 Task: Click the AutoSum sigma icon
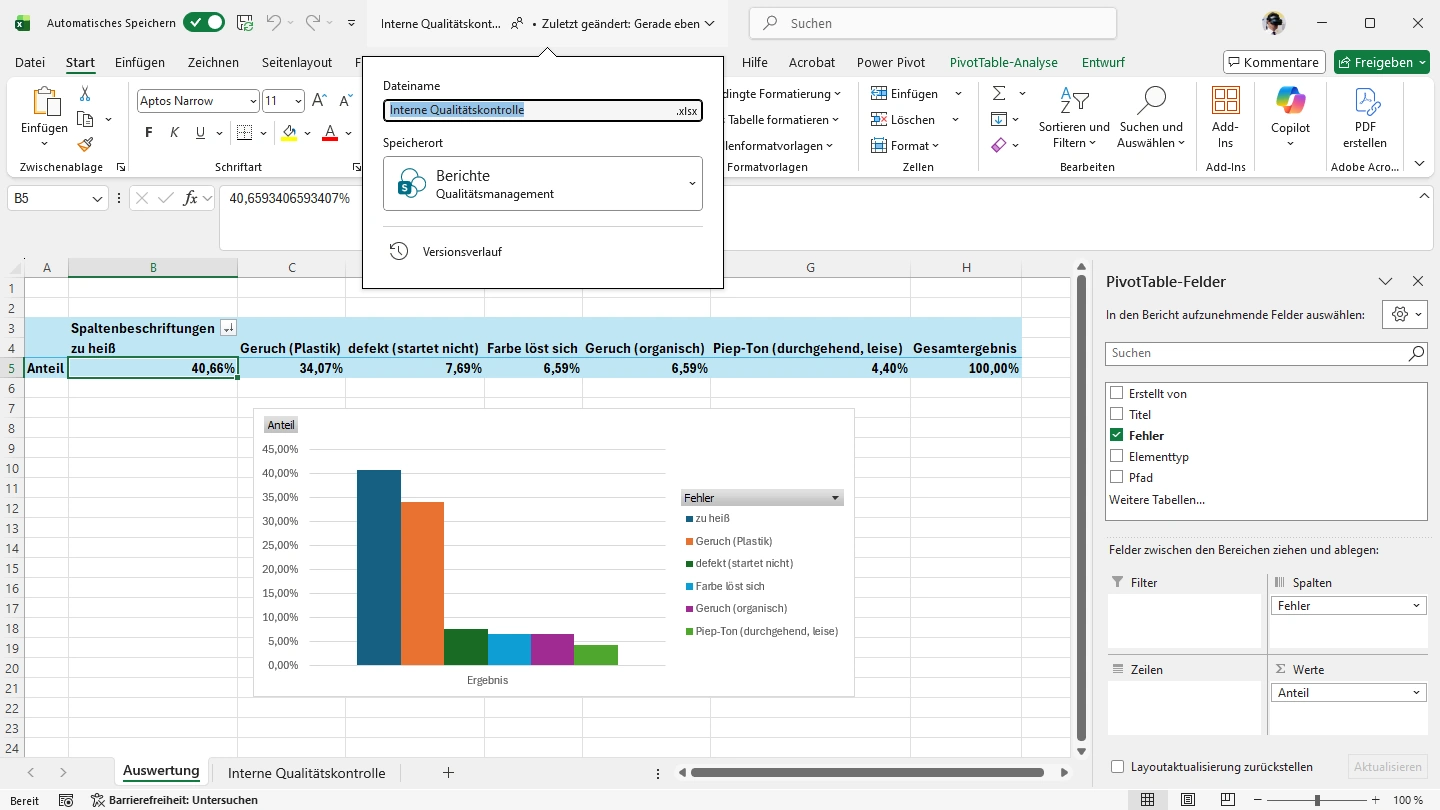[x=999, y=94]
